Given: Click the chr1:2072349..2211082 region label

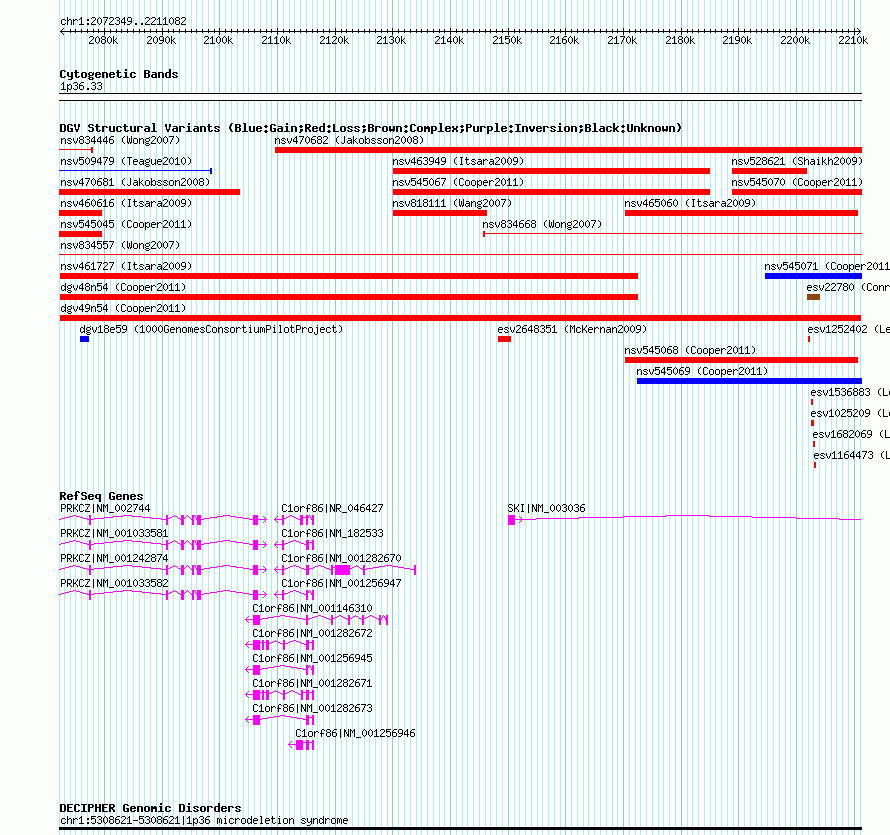Looking at the screenshot, I should 123,21.
